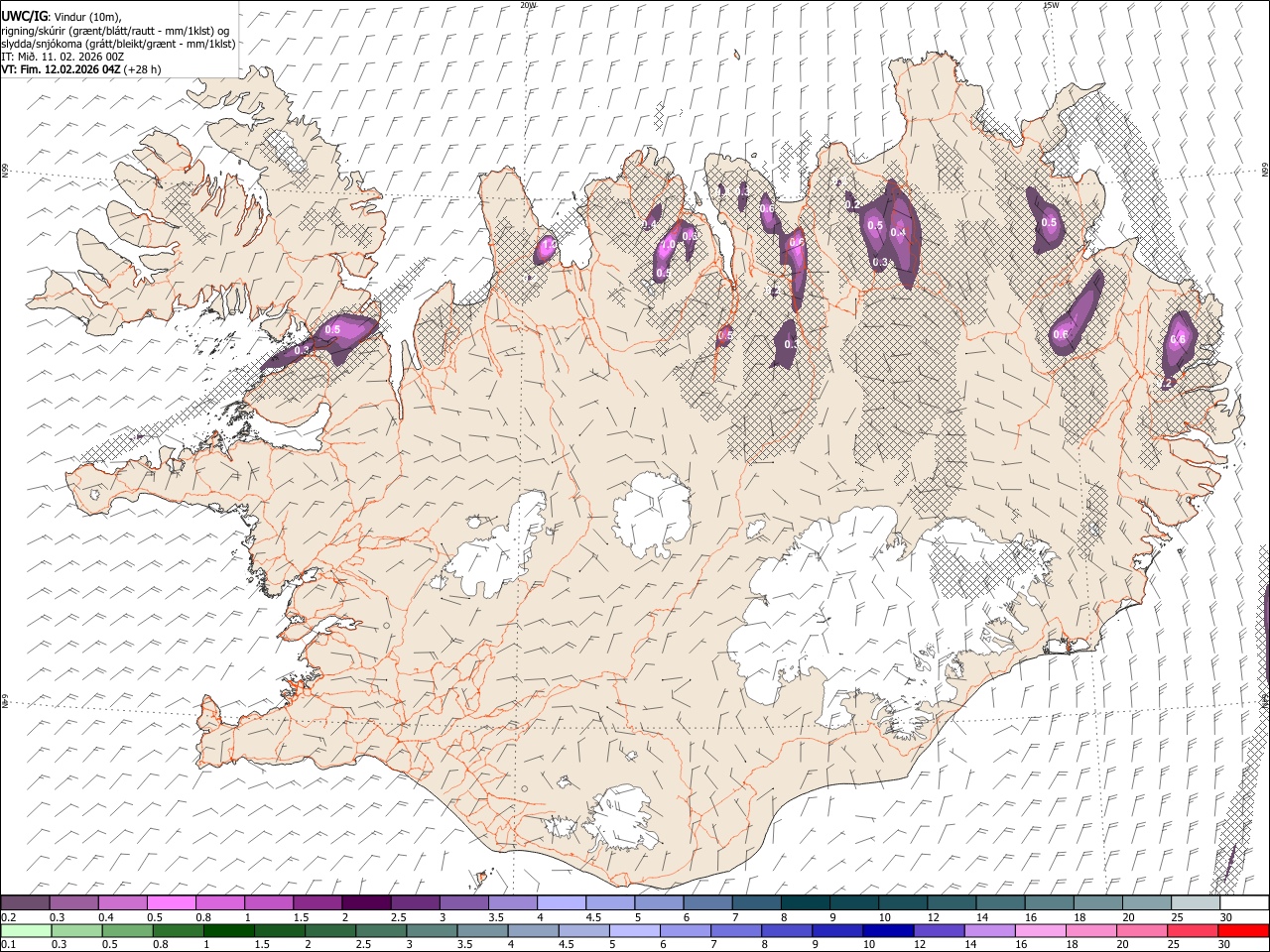1270x952 pixels.
Task: Pick upper legend swatch between 1 and 1.5
Action: click(x=269, y=903)
